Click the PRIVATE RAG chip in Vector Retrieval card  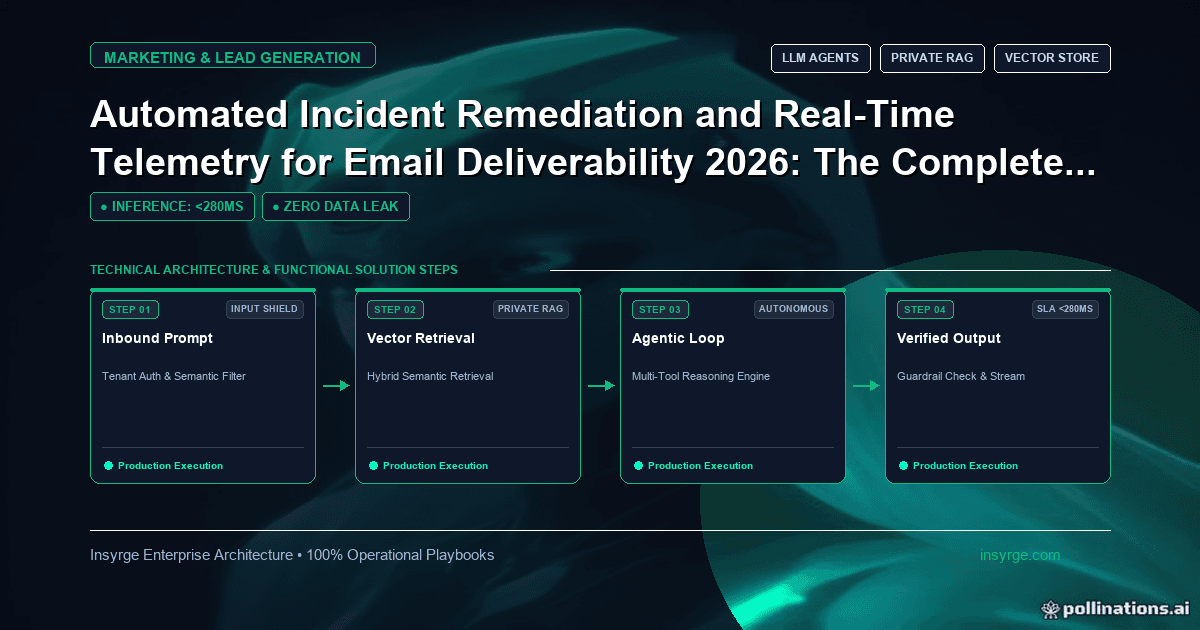tap(530, 309)
